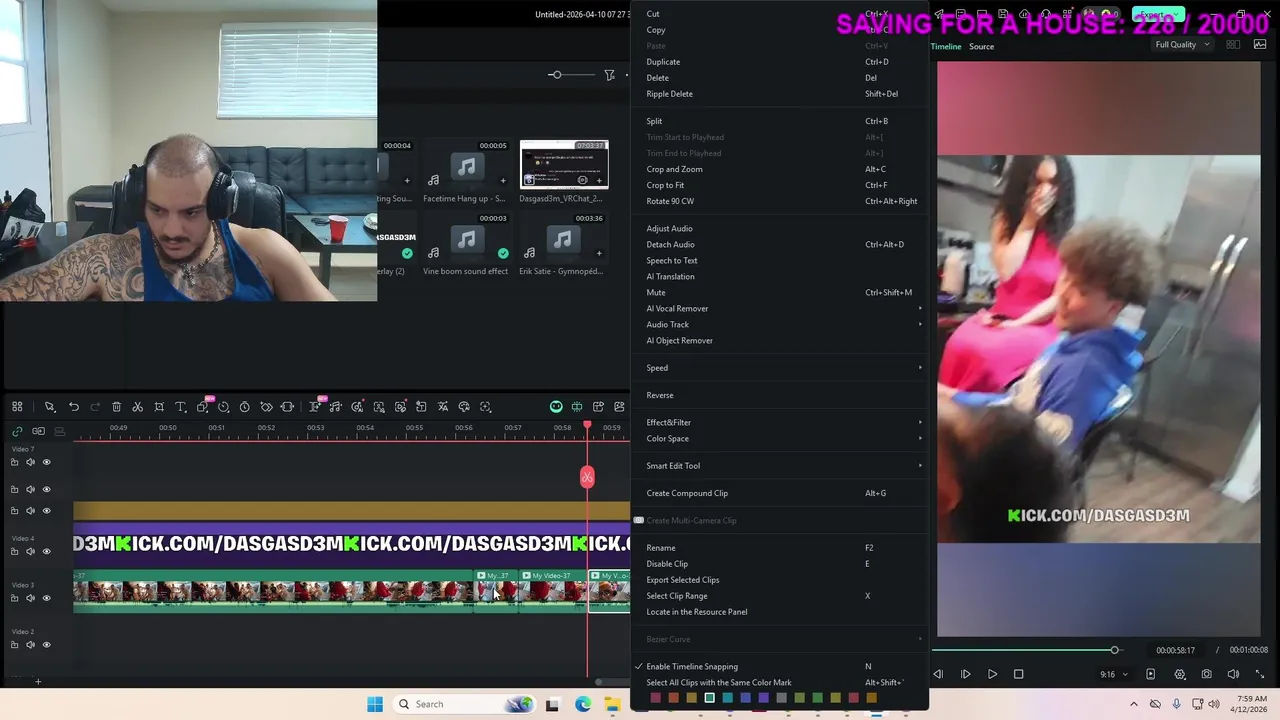
Task: Select the pointer tool in timeline toolbar
Action: click(x=49, y=407)
